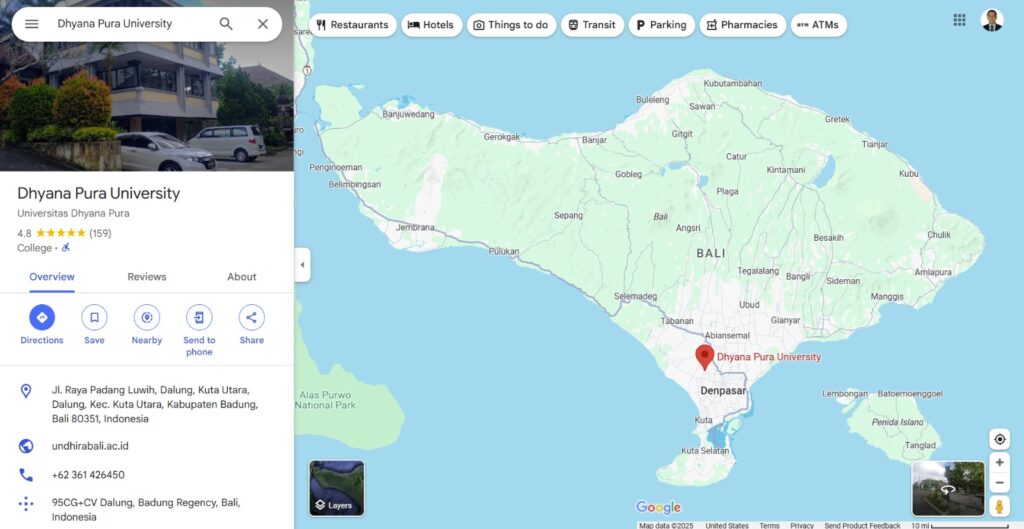This screenshot has height=529, width=1024.
Task: Show your current location on map
Action: 999,439
